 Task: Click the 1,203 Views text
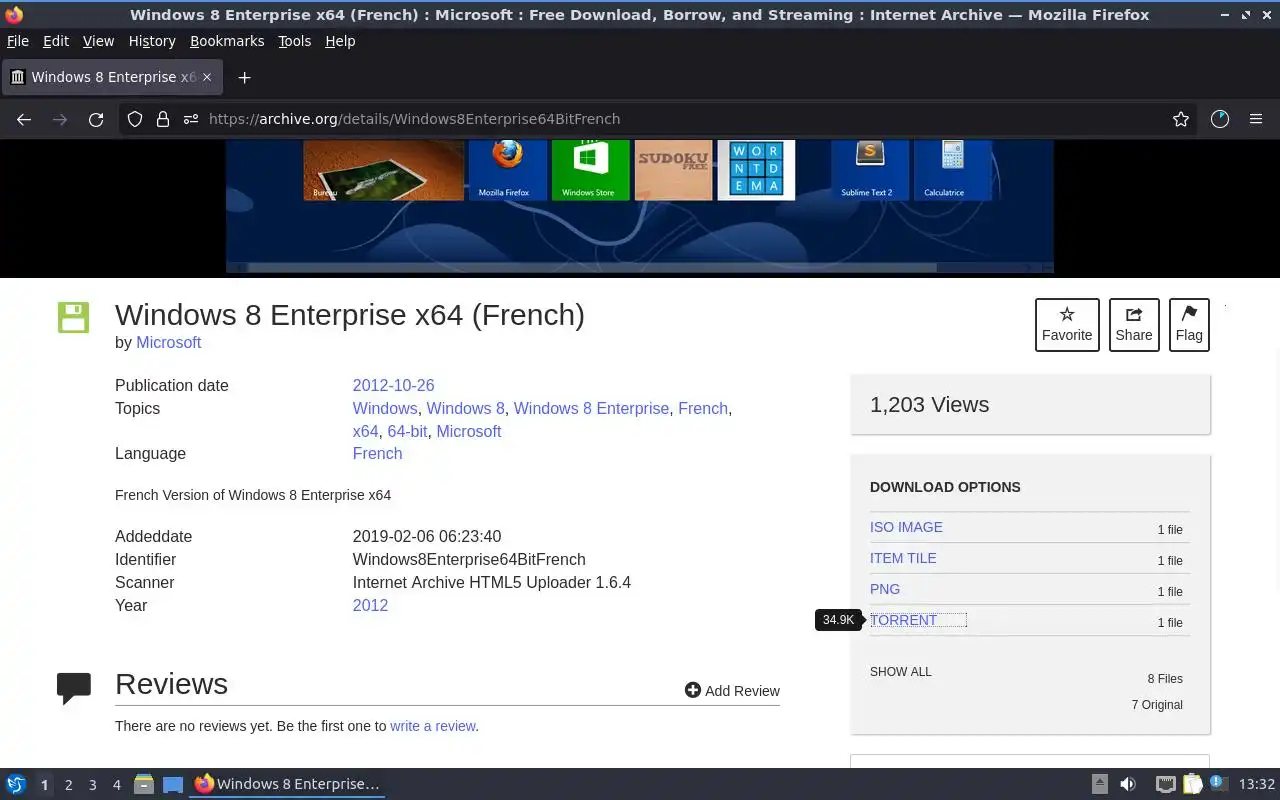(x=929, y=404)
